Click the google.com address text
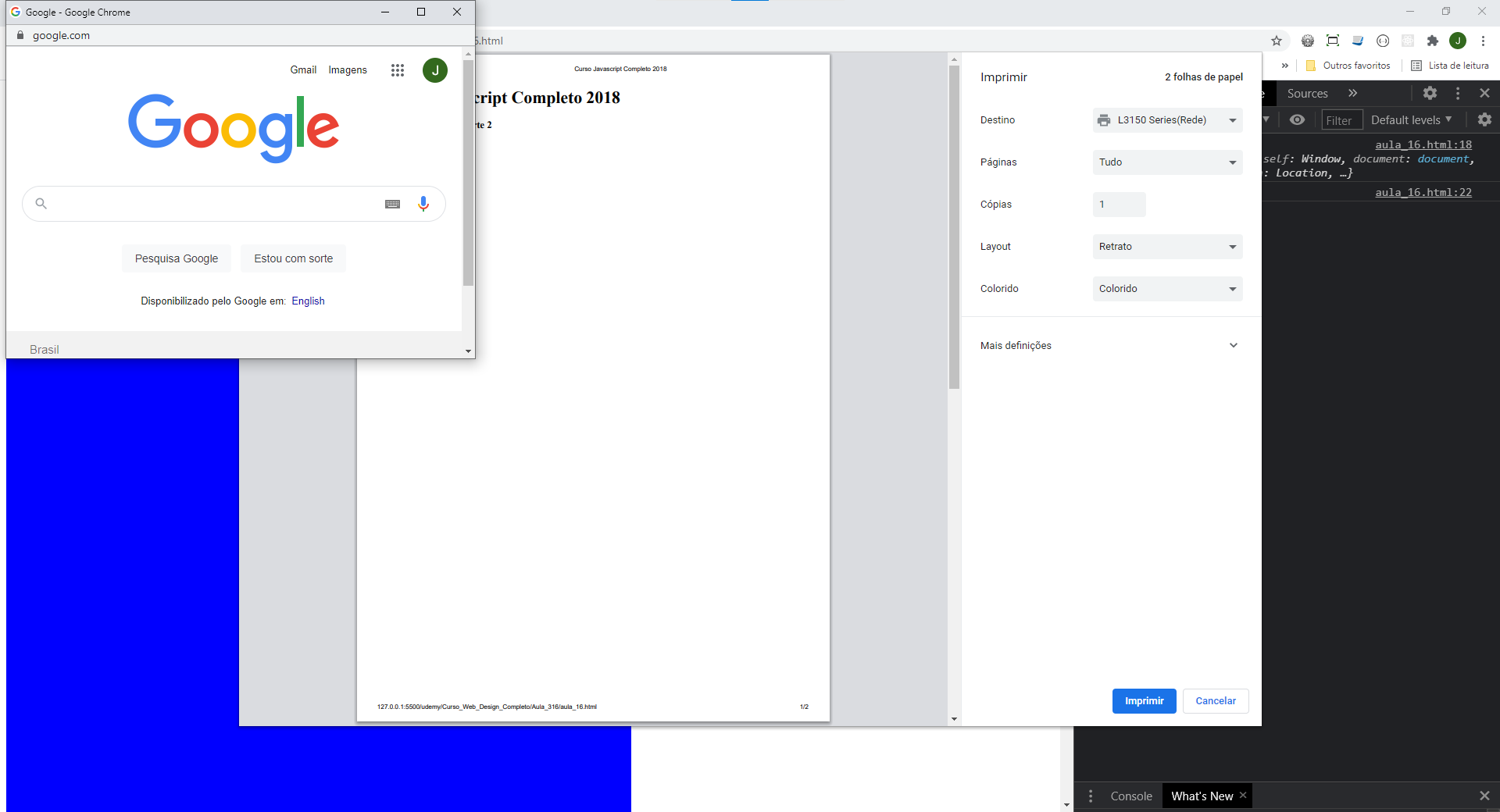The image size is (1500, 812). tap(61, 35)
